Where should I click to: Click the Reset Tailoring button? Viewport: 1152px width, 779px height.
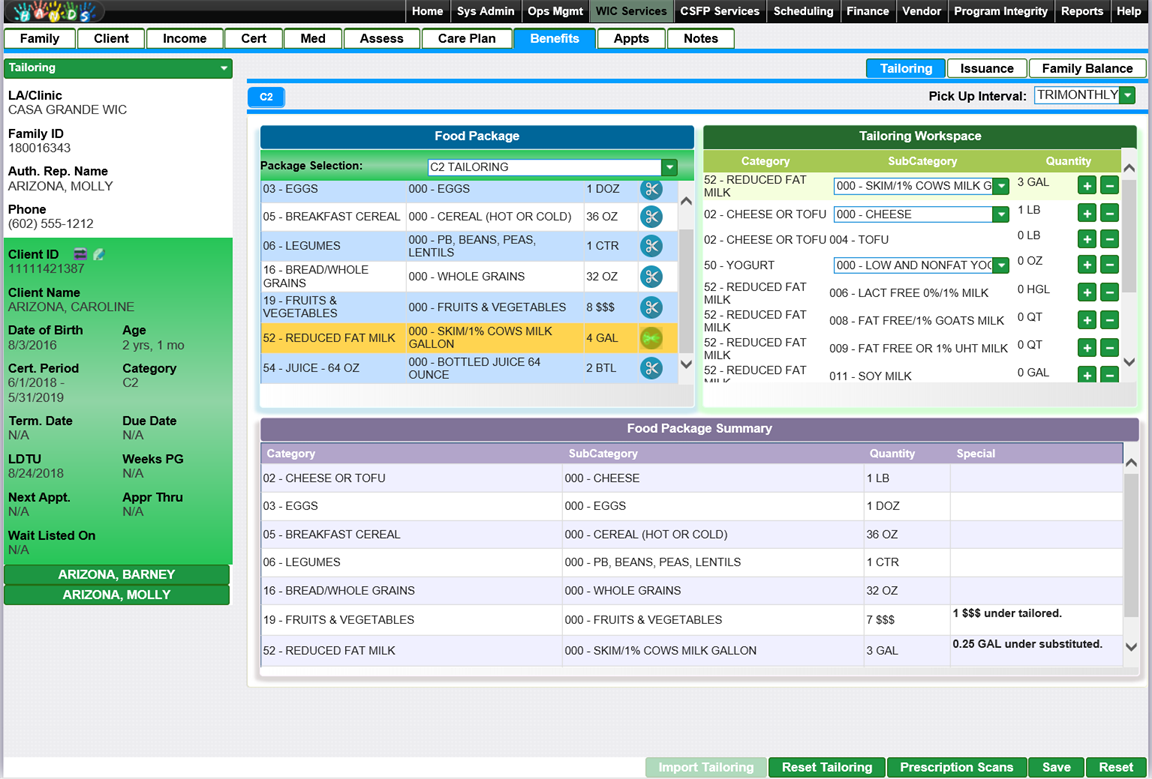(826, 767)
